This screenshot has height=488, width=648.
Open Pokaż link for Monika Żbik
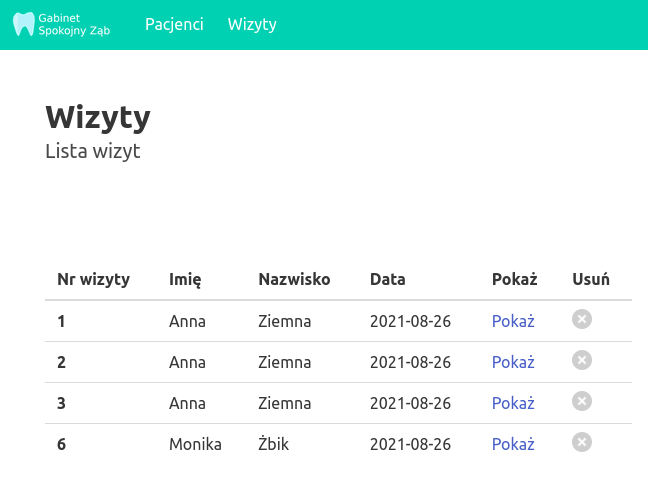(x=513, y=444)
